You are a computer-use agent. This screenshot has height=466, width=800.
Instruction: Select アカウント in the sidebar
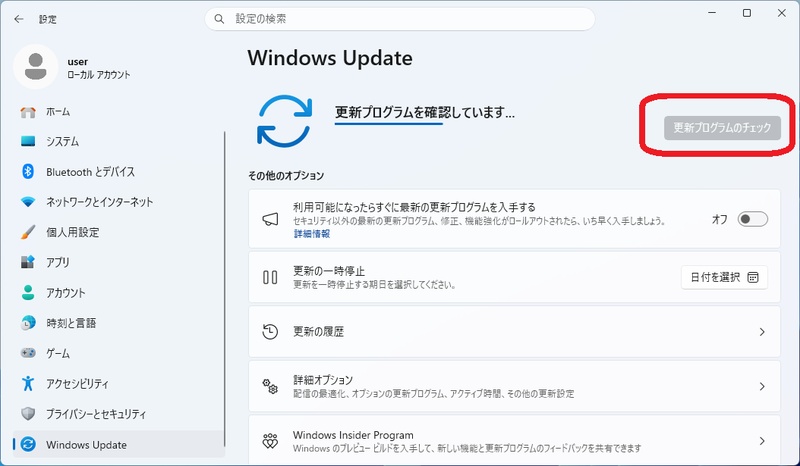click(x=118, y=292)
